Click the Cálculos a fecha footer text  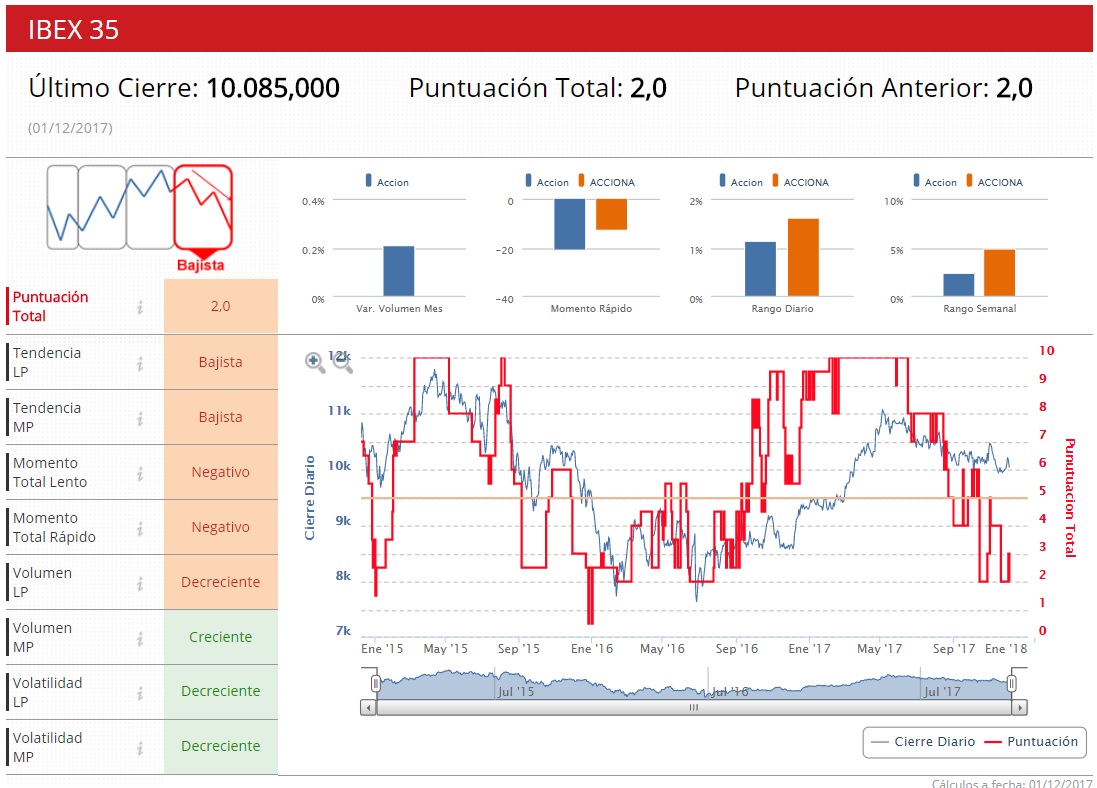pyautogui.click(x=1012, y=783)
